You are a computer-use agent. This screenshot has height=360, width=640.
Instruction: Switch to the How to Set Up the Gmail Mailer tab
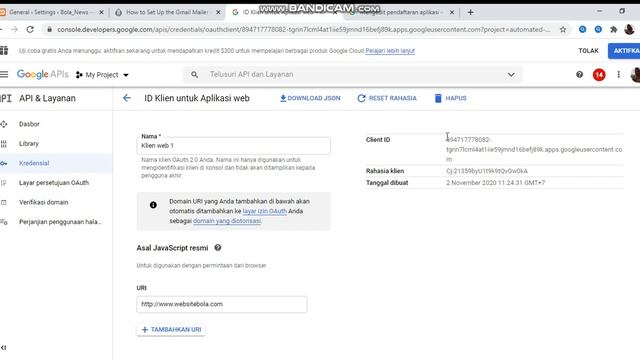coord(167,12)
